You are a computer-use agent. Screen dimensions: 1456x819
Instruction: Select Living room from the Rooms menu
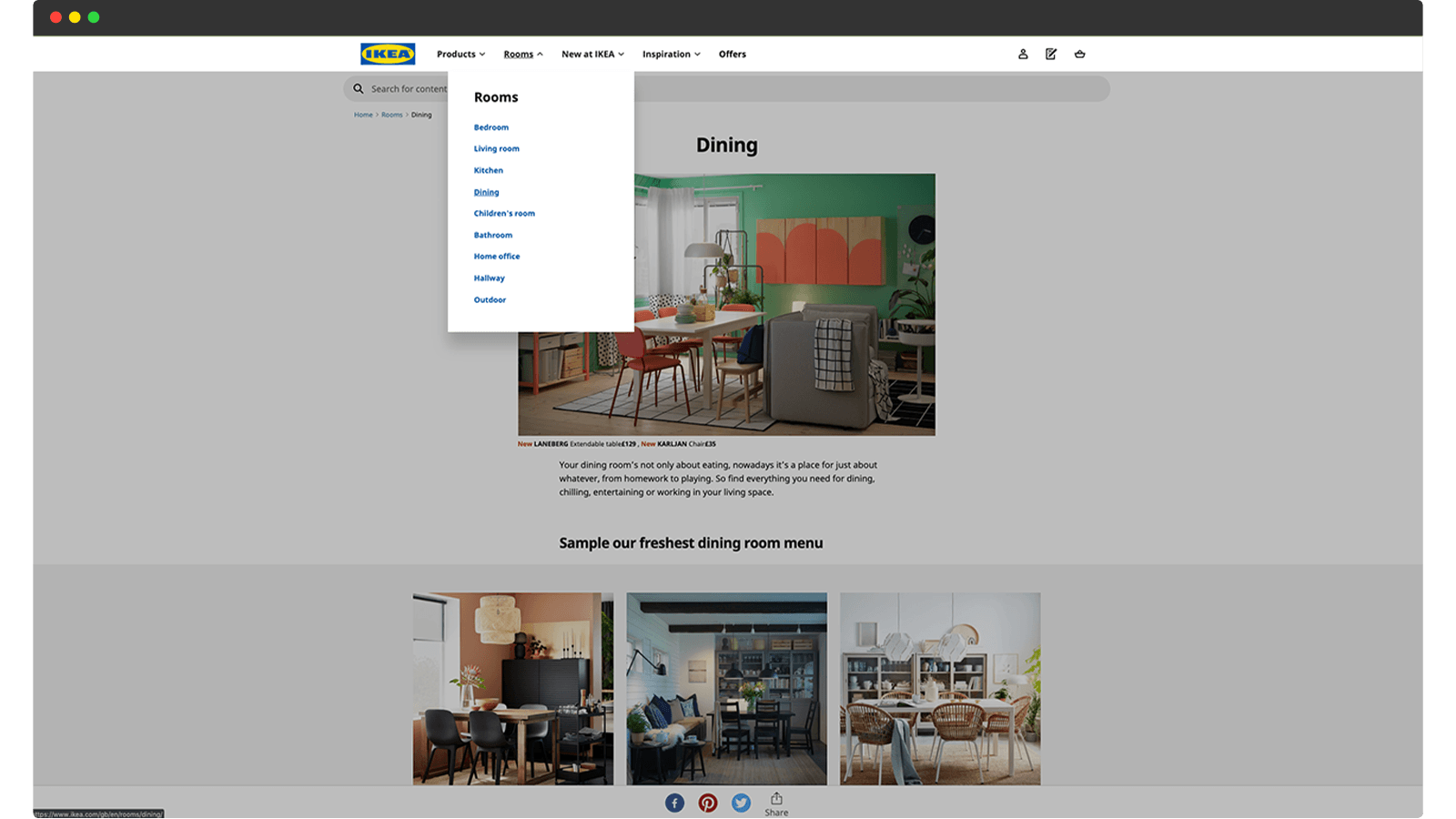497,148
